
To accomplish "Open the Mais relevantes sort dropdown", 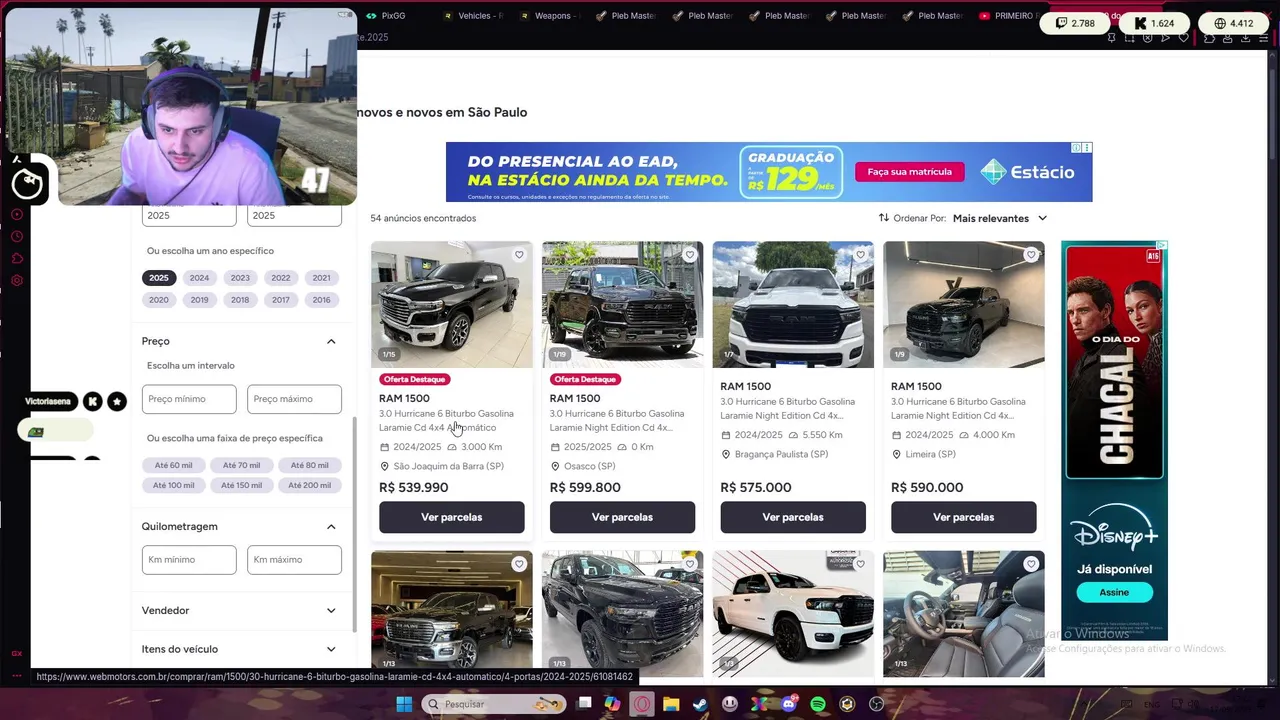I will point(1000,218).
